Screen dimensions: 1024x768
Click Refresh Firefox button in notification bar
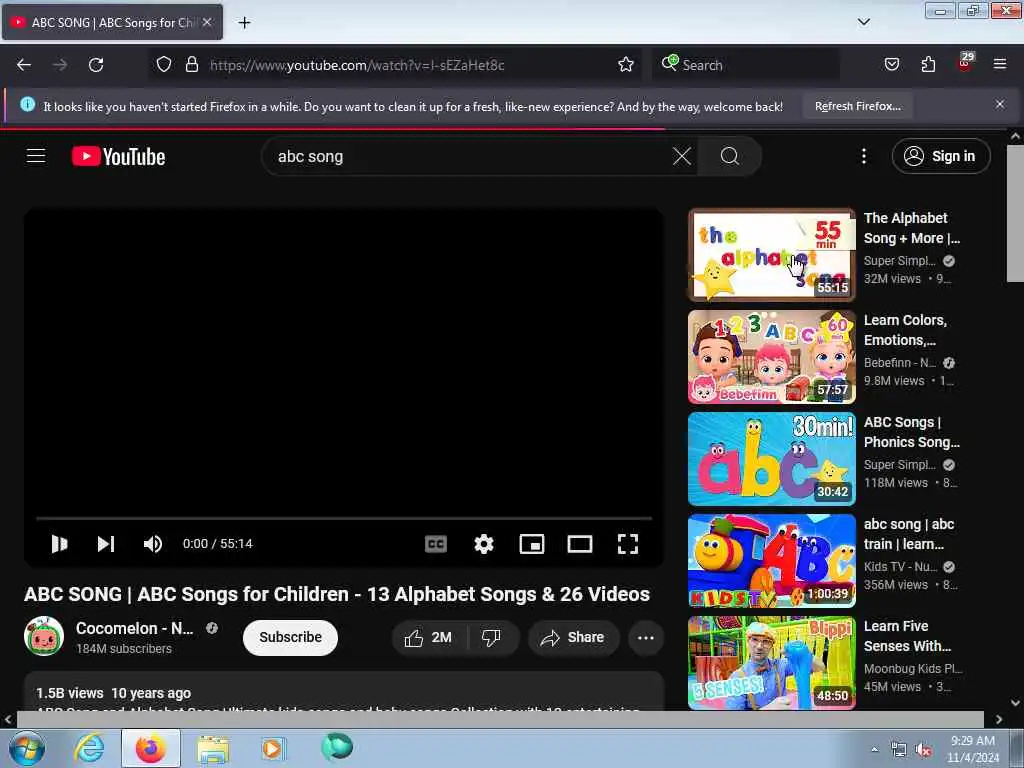(x=857, y=106)
